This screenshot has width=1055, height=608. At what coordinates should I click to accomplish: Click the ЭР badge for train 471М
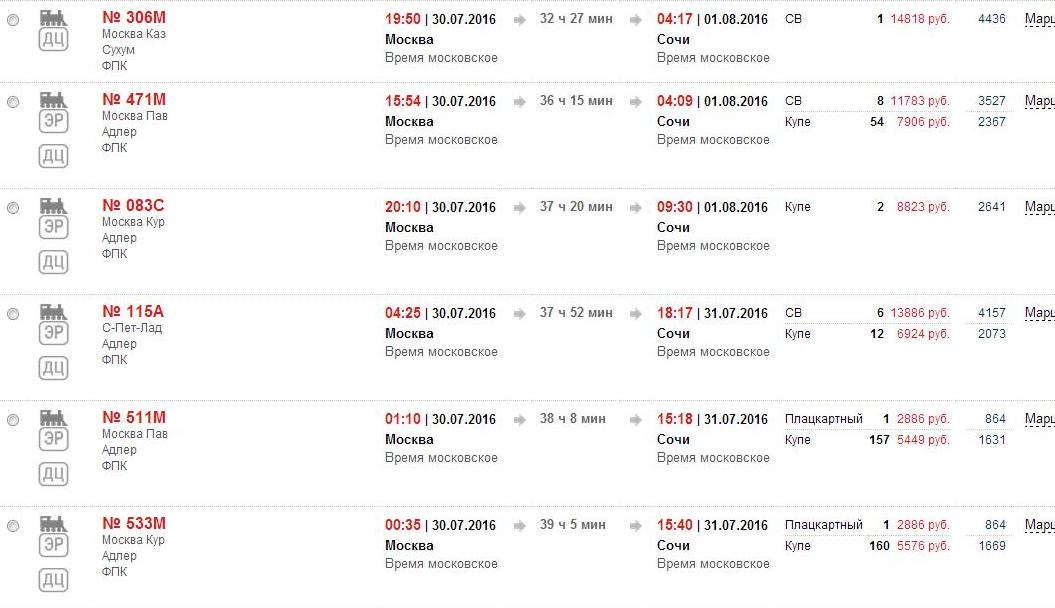tap(53, 122)
